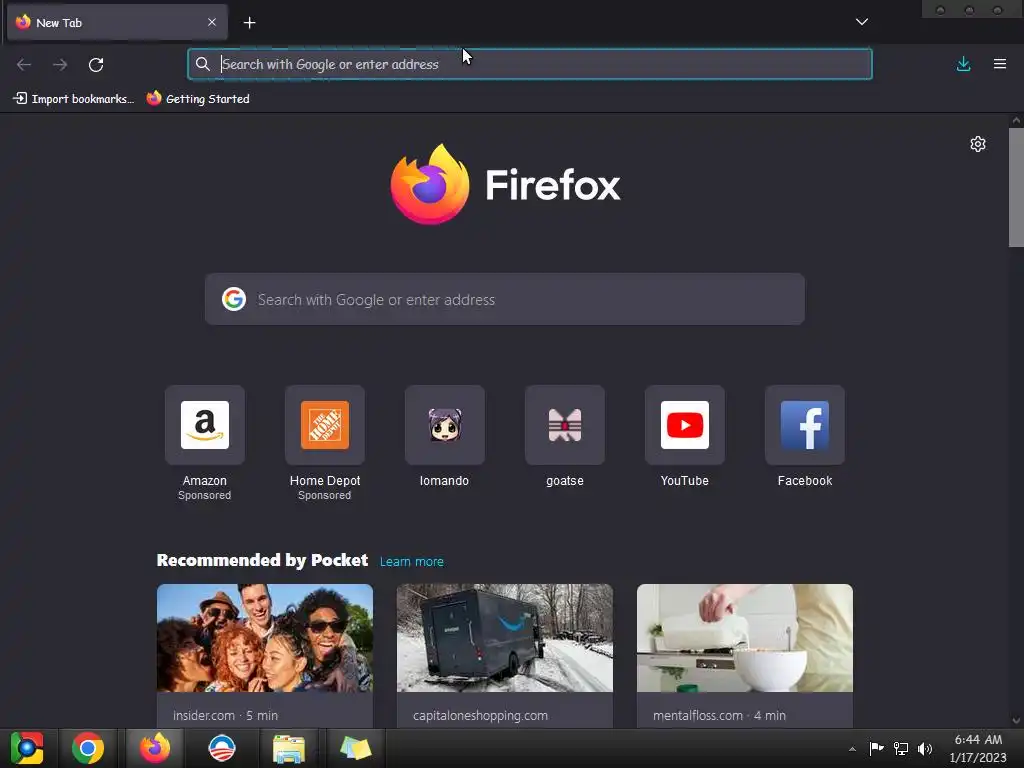Open the mentalfloss.com story thumbnail

coord(744,638)
